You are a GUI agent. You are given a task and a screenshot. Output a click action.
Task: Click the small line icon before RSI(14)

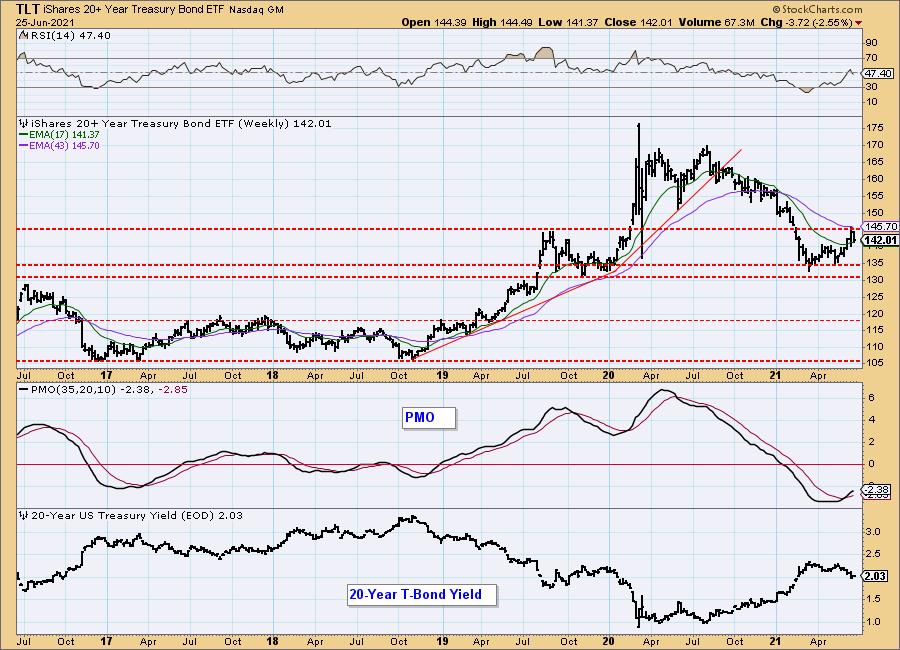tap(22, 36)
